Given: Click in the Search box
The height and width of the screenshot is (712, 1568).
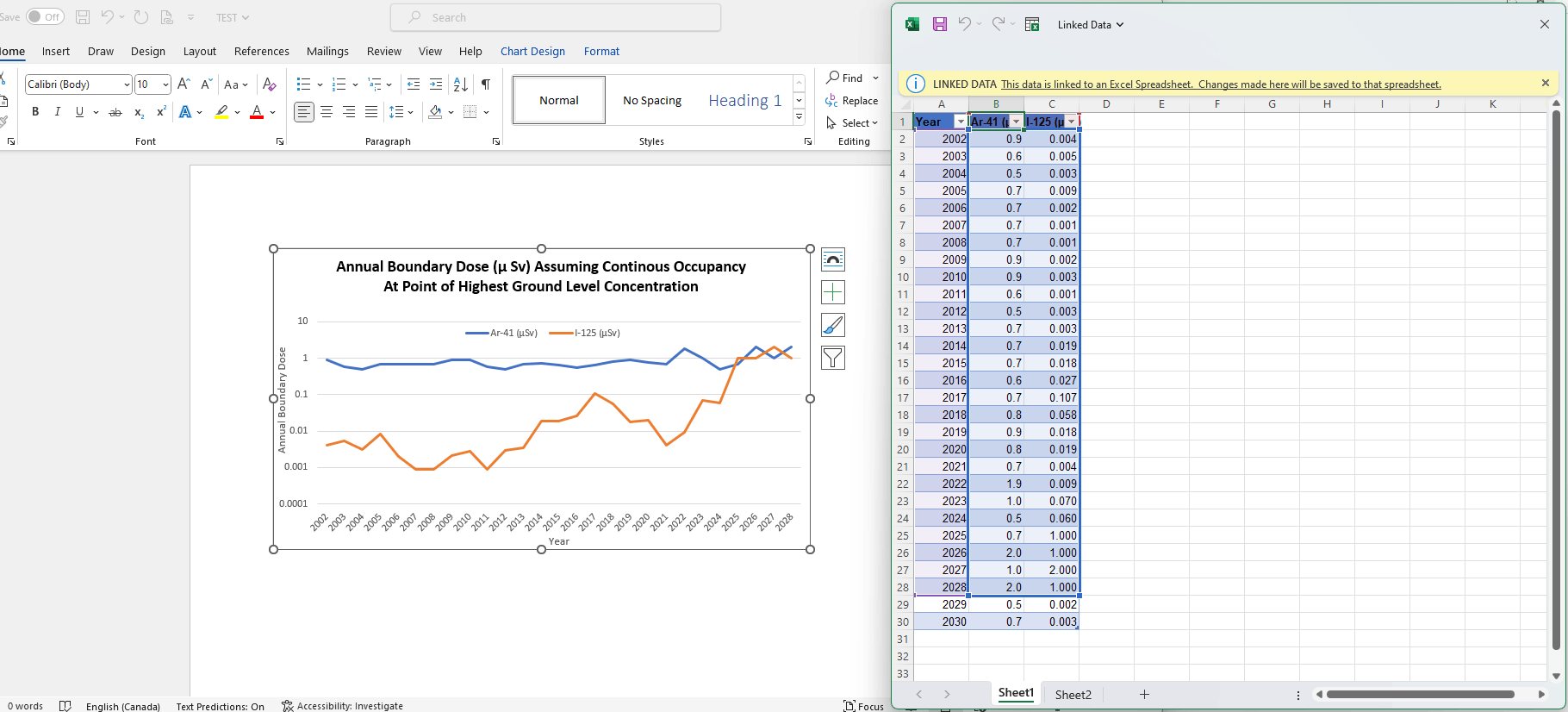Looking at the screenshot, I should coord(556,17).
